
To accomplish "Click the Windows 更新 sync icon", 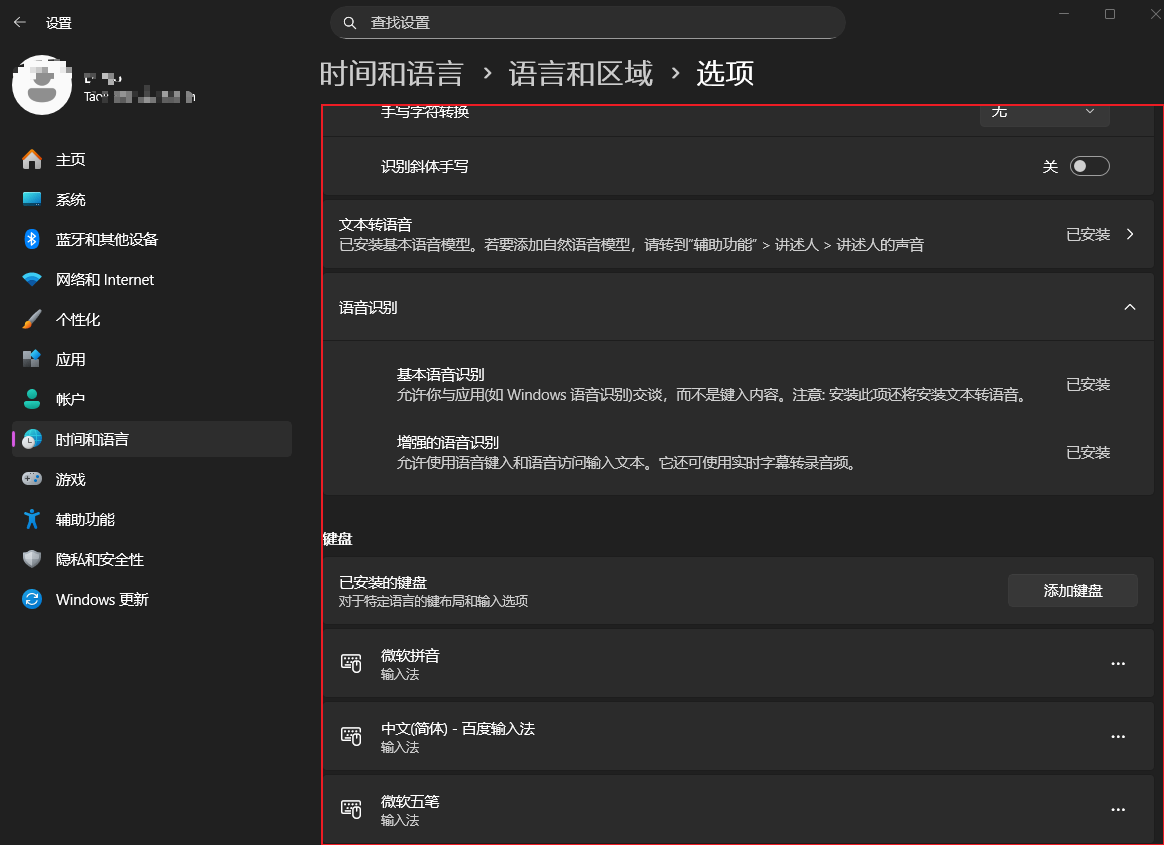I will [x=32, y=598].
